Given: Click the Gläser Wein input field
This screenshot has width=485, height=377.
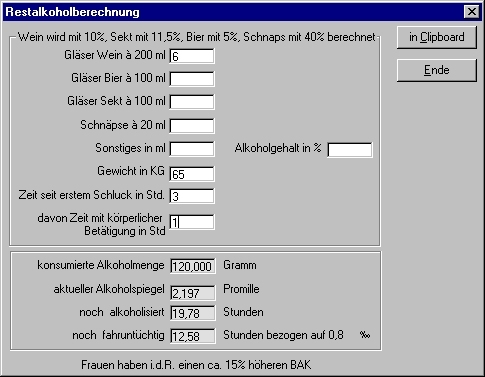Looking at the screenshot, I should [192, 56].
